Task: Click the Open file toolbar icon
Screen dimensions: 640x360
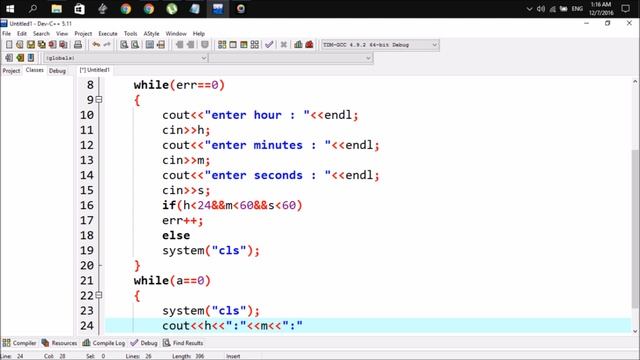Action: [x=20, y=45]
